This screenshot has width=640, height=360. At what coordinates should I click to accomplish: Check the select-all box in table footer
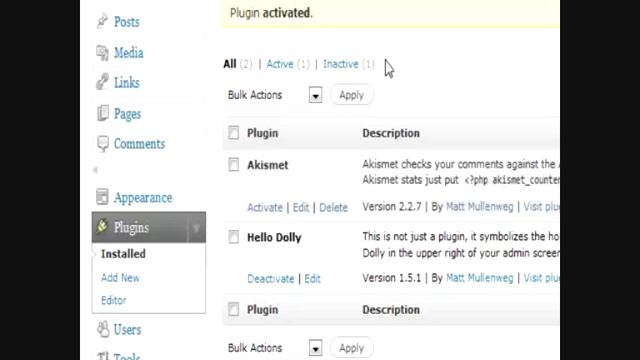233,309
